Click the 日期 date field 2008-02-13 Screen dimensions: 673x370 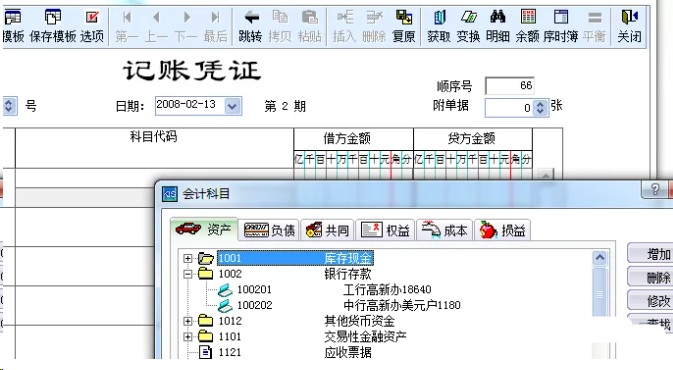[x=190, y=106]
